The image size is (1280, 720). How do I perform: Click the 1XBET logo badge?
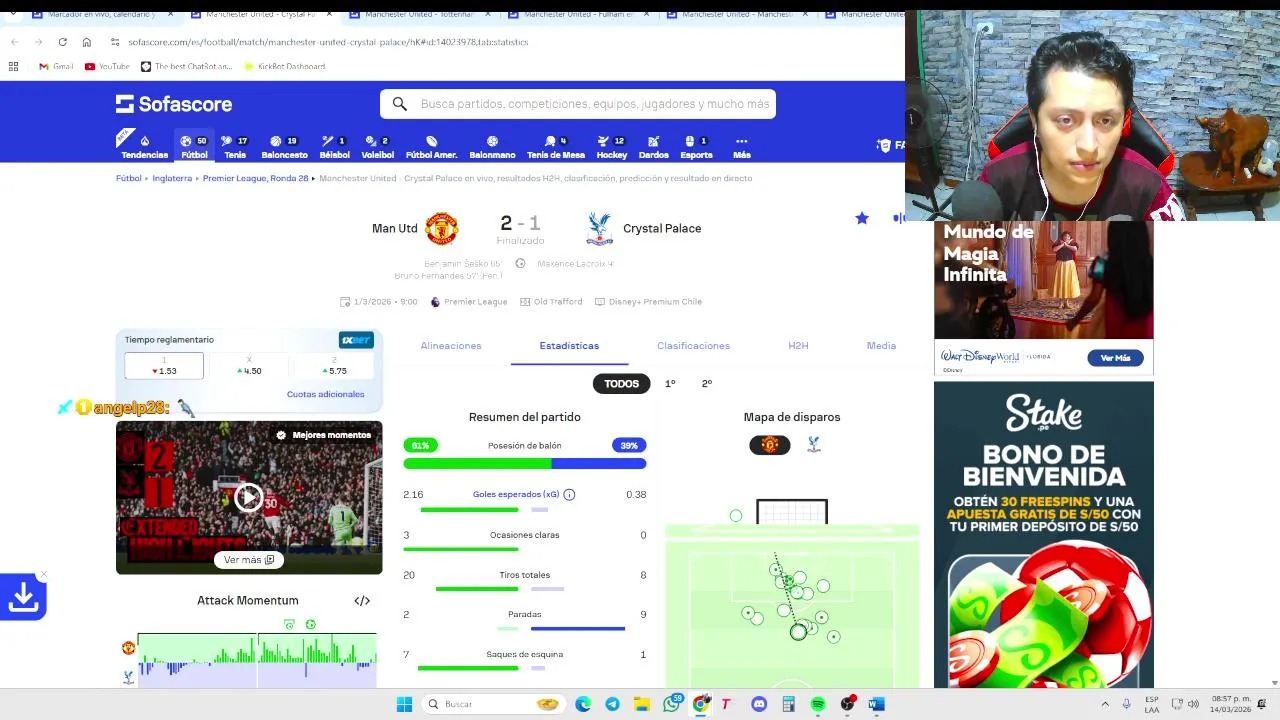click(356, 340)
